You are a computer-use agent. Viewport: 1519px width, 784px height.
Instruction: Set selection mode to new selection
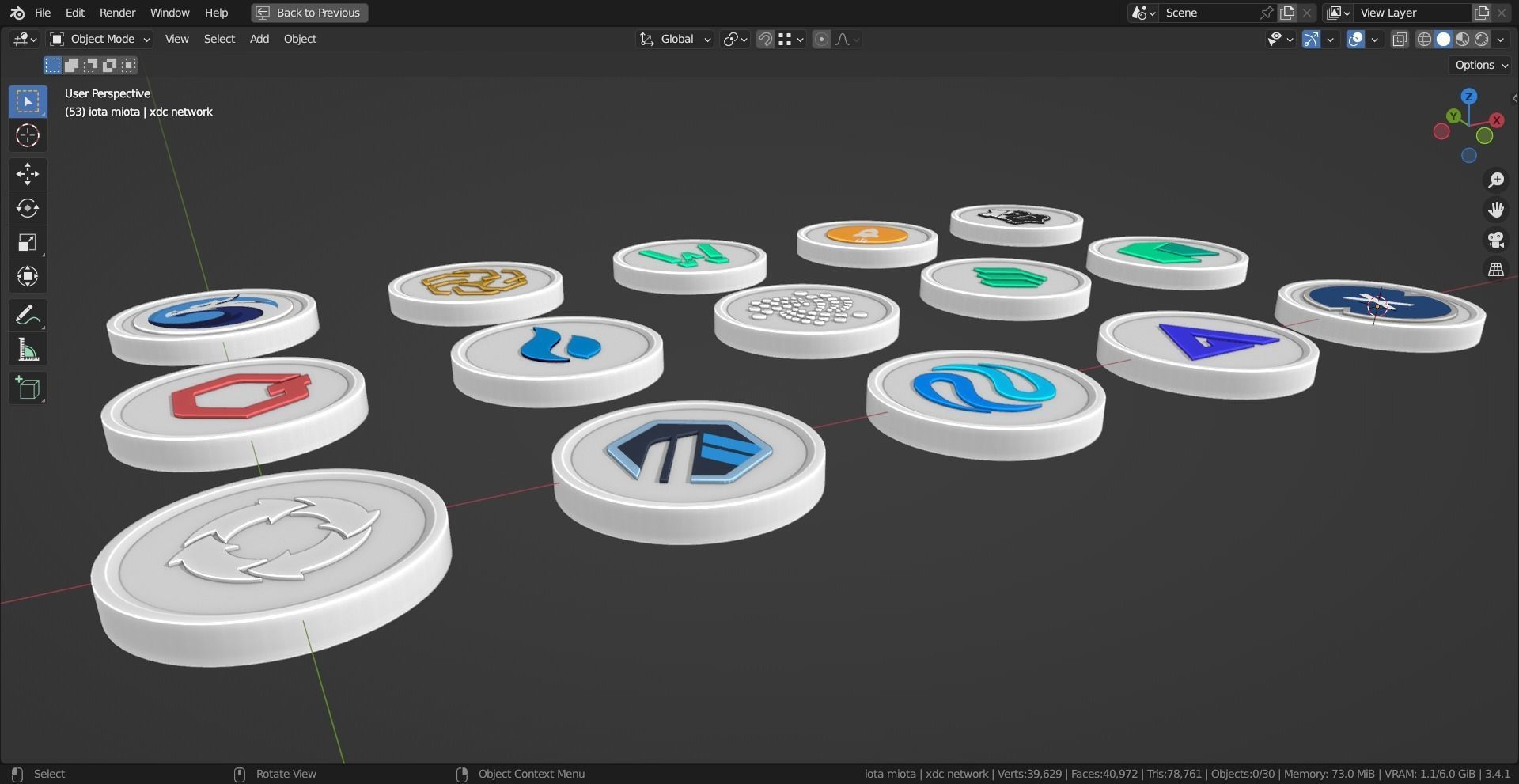click(x=52, y=65)
